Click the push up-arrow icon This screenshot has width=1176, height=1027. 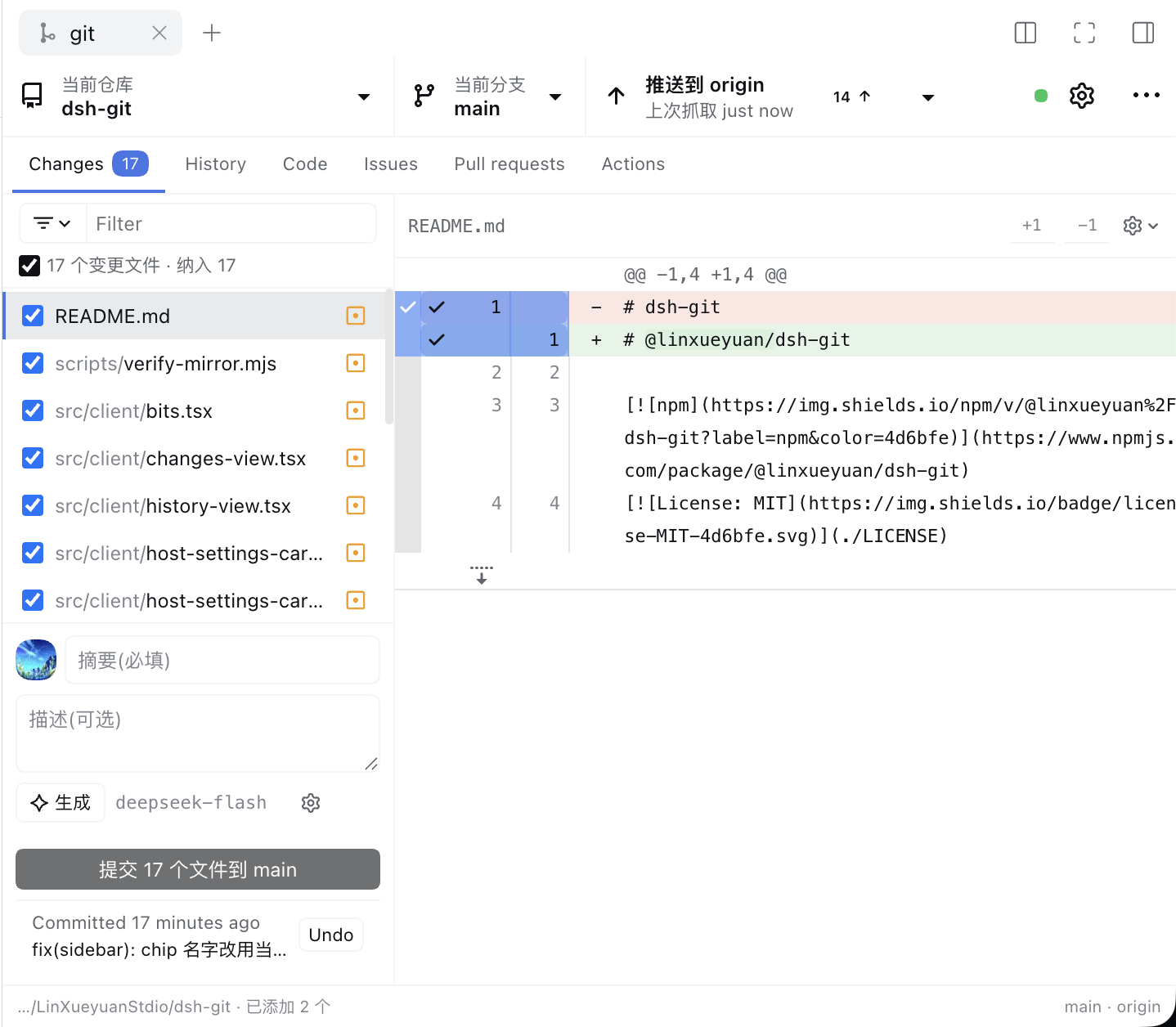(x=617, y=96)
